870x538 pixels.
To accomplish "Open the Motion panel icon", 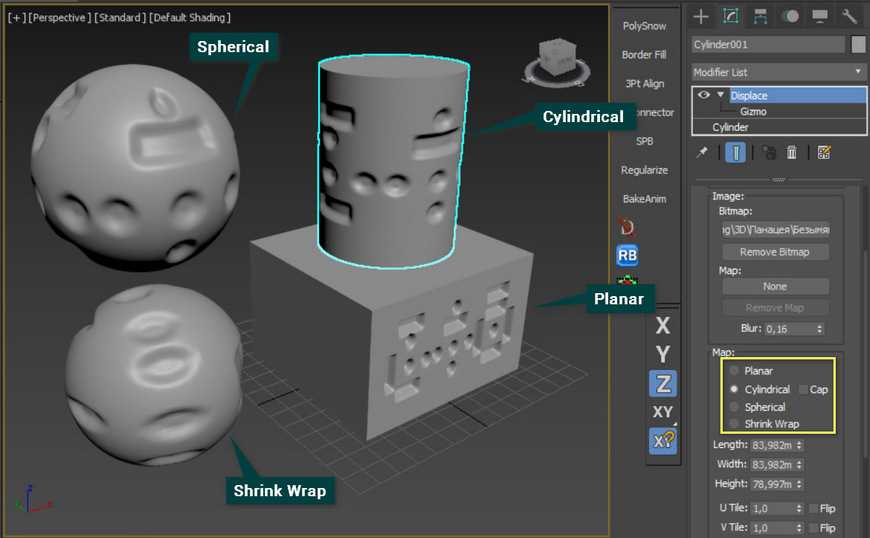I will coord(790,16).
